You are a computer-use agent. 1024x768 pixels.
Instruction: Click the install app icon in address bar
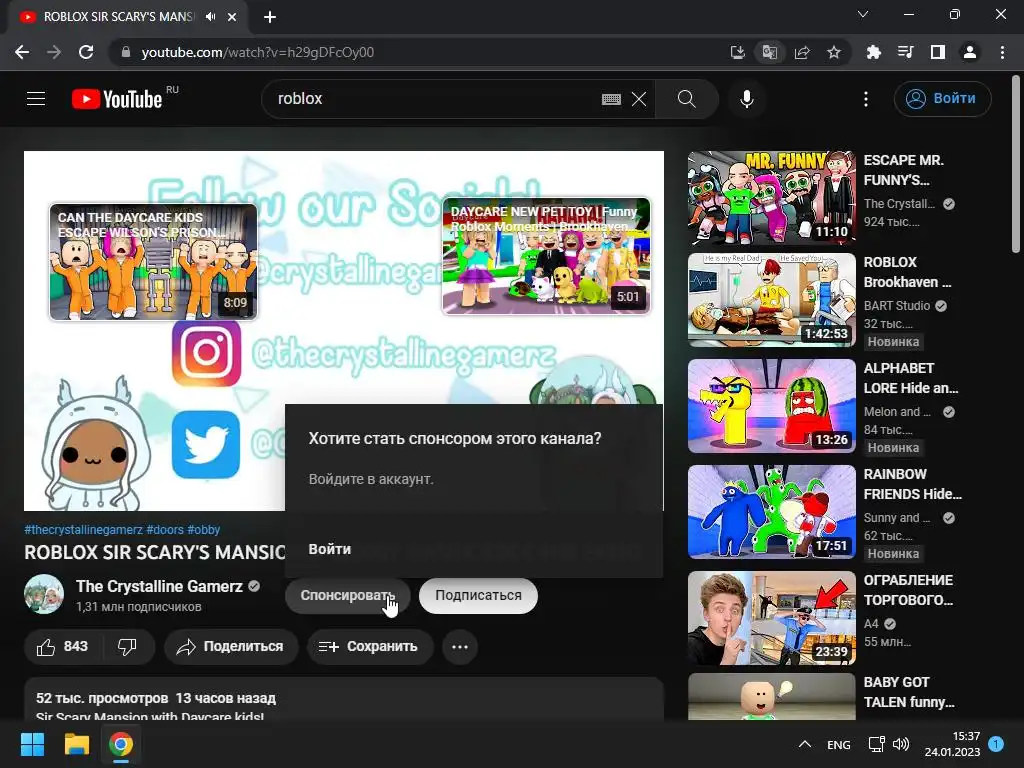pos(737,52)
